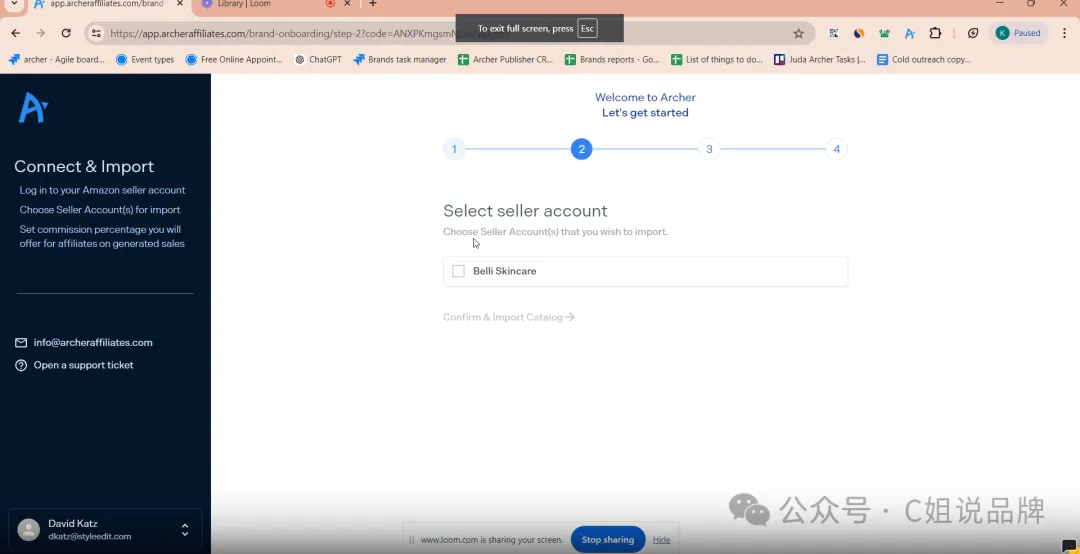The image size is (1080, 554).
Task: Click Confirm & Import Catalog
Action: coord(508,317)
